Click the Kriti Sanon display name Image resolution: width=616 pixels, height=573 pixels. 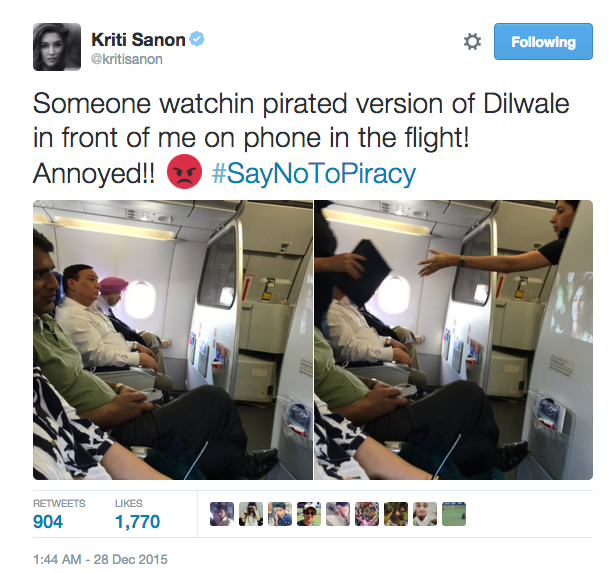[138, 40]
